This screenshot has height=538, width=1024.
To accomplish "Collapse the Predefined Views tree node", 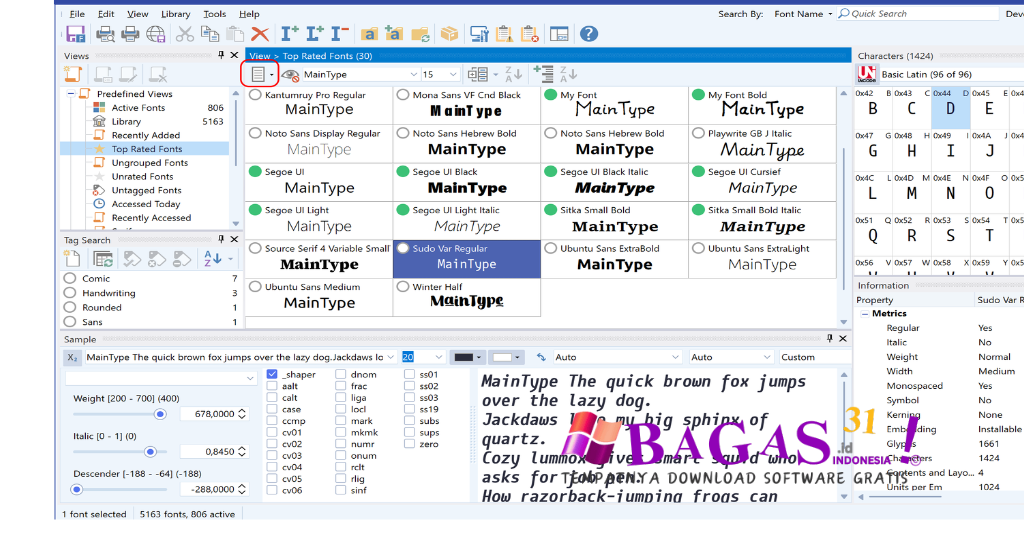I will tap(70, 94).
